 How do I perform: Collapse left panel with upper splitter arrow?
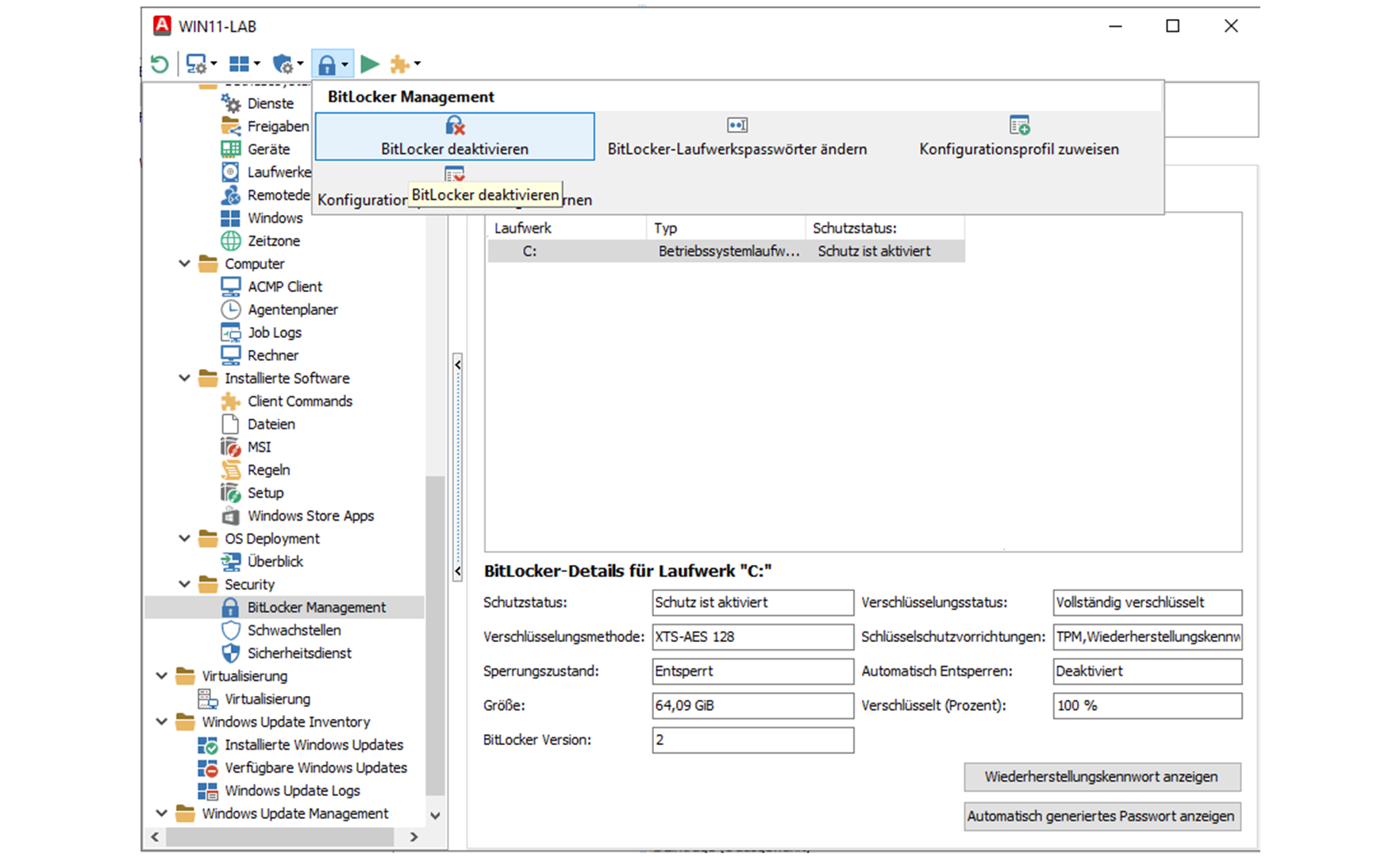click(x=458, y=364)
